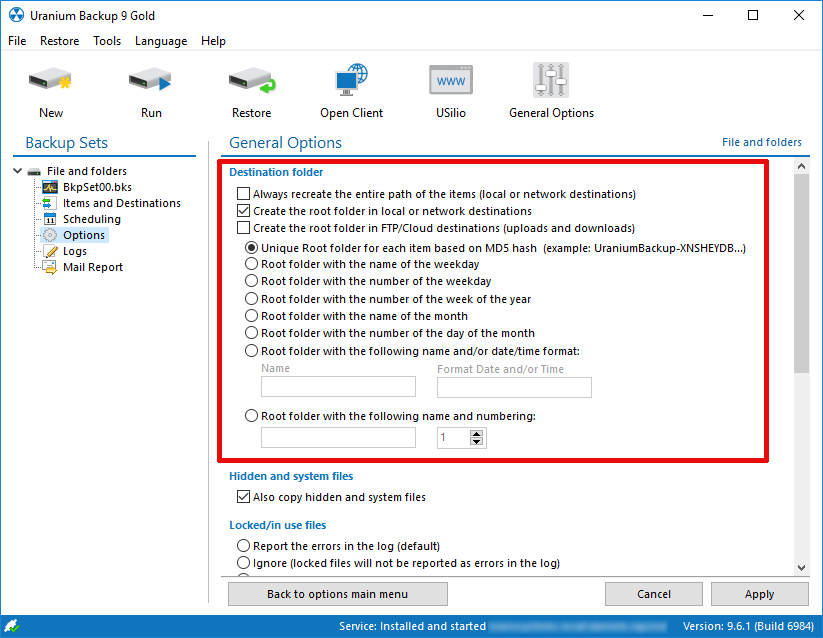Screen dimensions: 823x638
Task: Open Mail Report tree item
Action: 92,267
